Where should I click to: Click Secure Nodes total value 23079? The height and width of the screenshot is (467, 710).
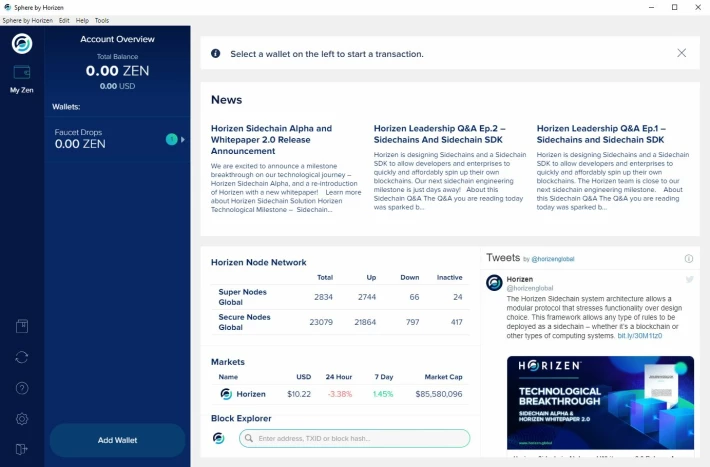tap(321, 322)
